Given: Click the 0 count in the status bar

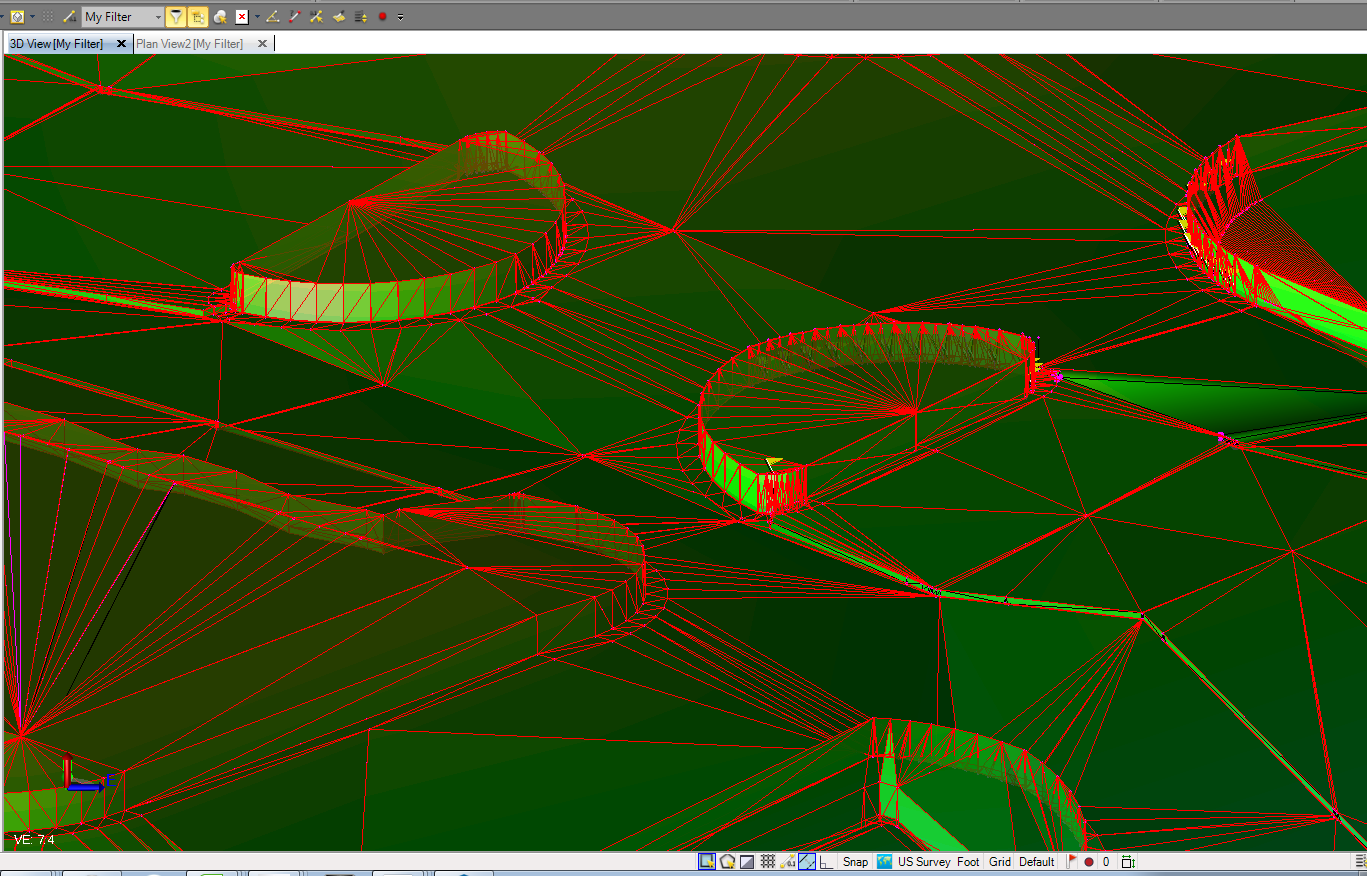Looking at the screenshot, I should tap(1106, 862).
